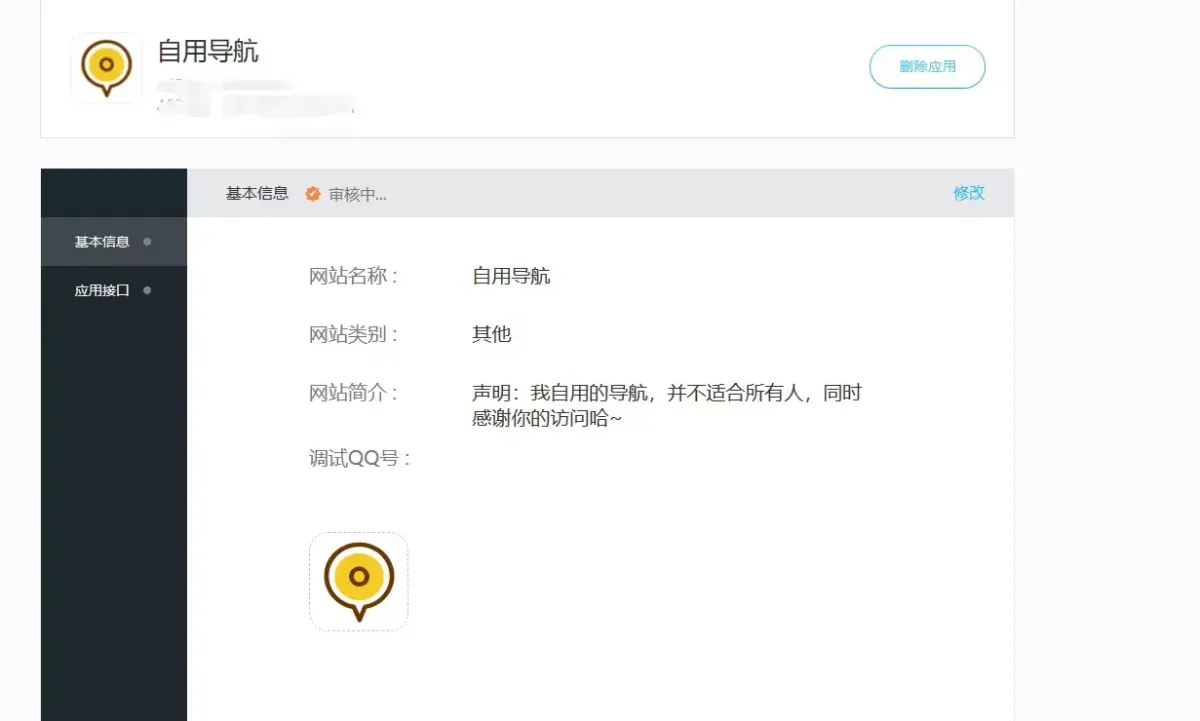Image resolution: width=1200 pixels, height=721 pixels.
Task: Click the 基本信息 heading in the gray bar
Action: point(257,194)
